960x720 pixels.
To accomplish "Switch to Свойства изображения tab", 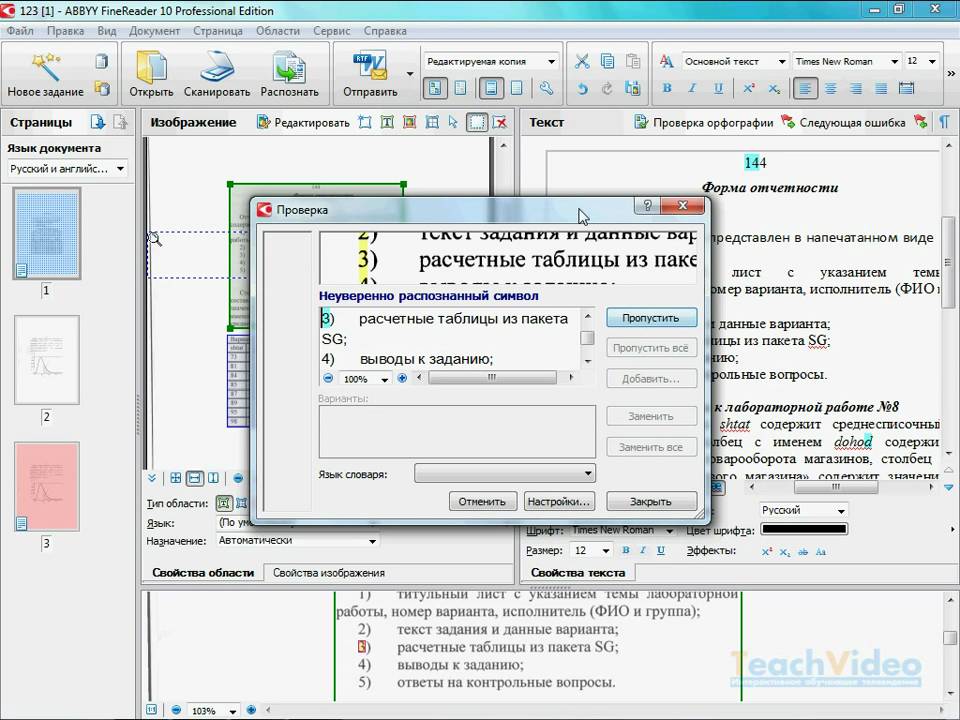I will 329,573.
